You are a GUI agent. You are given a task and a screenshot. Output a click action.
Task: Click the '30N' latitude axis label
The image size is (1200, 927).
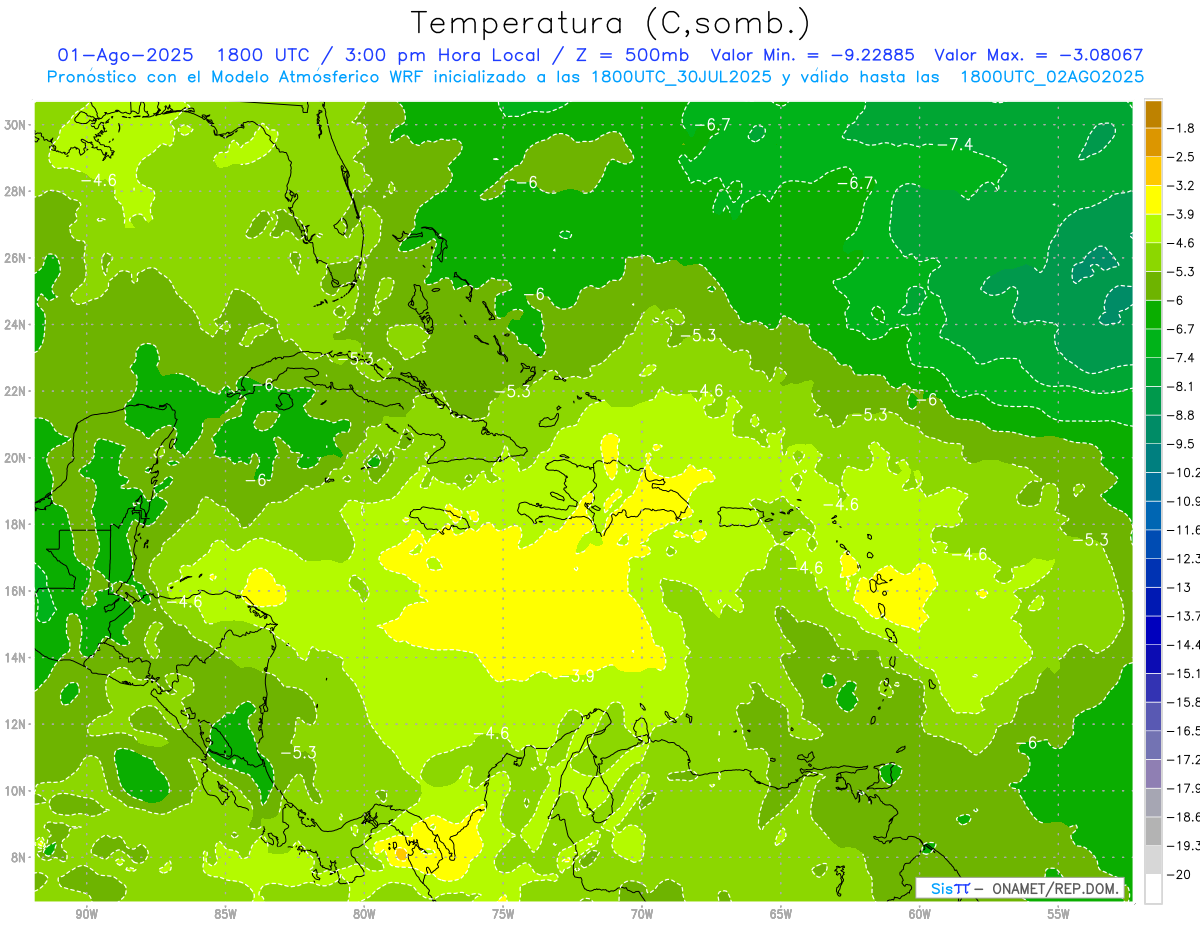point(17,125)
